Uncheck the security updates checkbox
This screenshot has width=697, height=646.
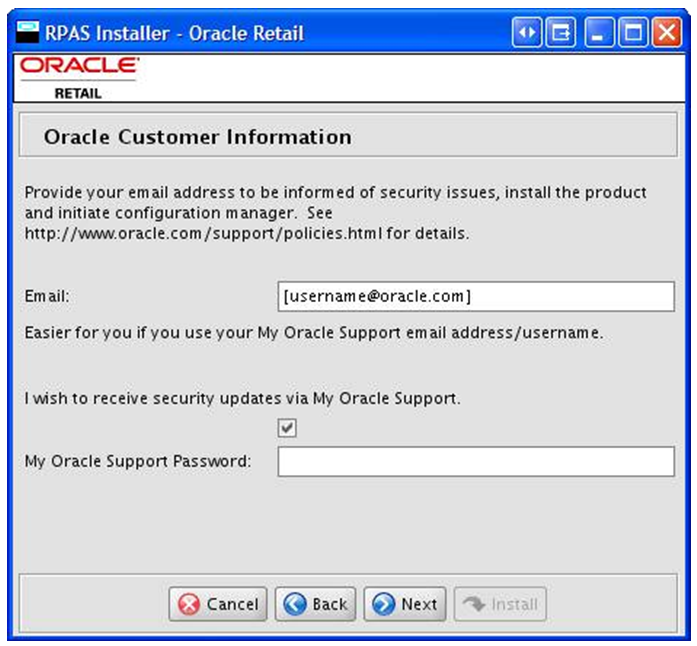tap(287, 428)
